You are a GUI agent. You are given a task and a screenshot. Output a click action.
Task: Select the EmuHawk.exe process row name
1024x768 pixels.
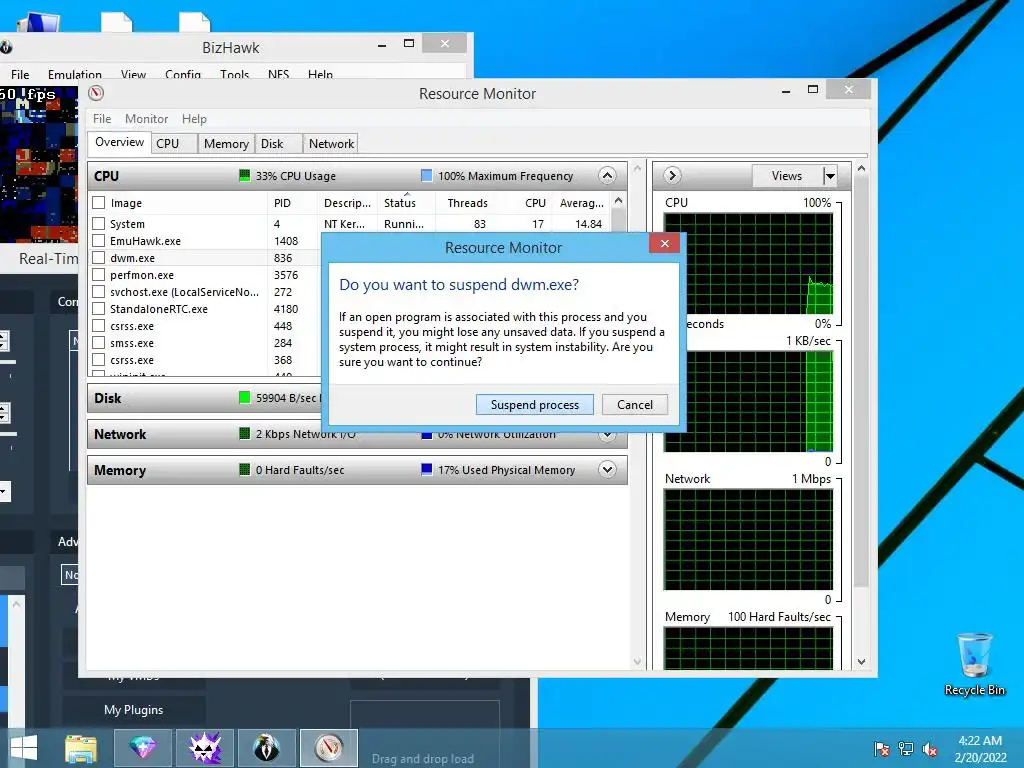[145, 241]
